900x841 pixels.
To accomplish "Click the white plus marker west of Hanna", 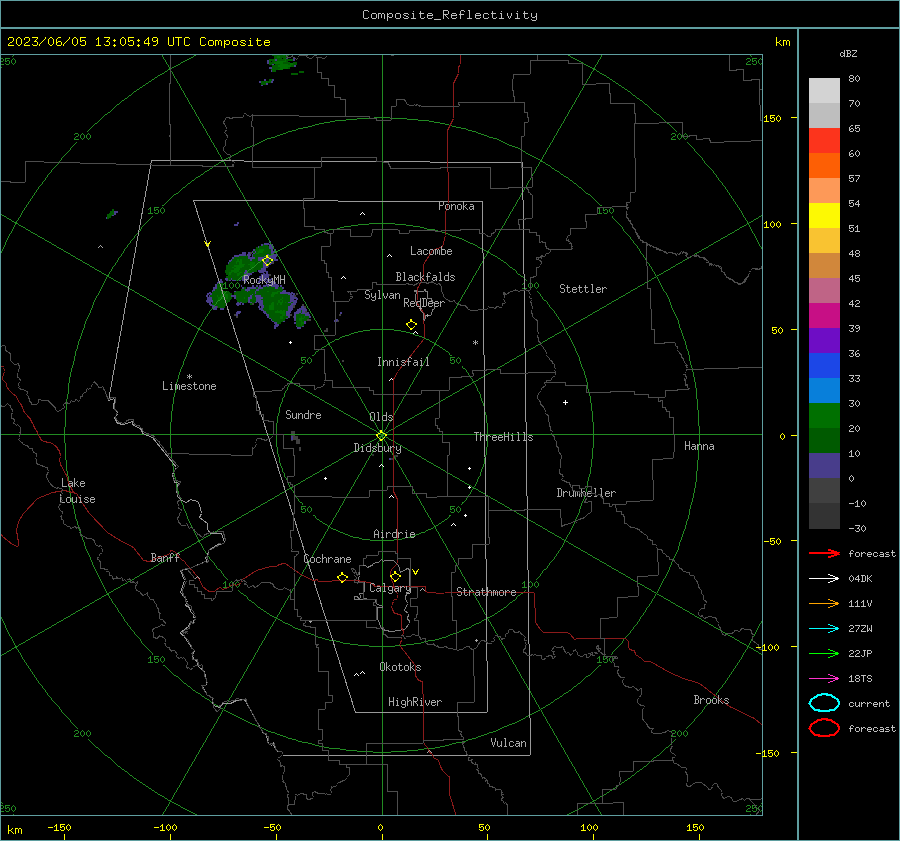I will [565, 402].
